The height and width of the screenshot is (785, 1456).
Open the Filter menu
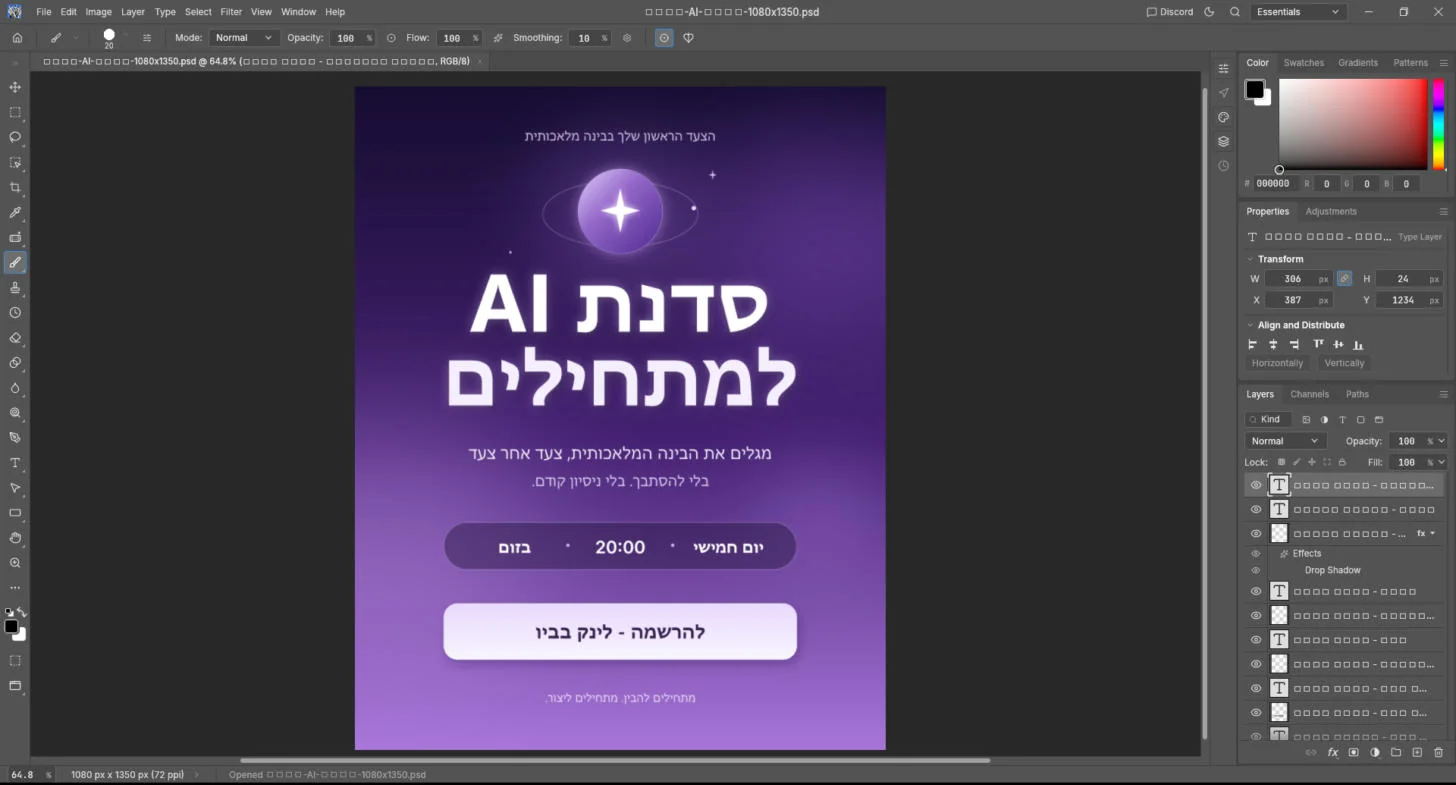tap(231, 12)
